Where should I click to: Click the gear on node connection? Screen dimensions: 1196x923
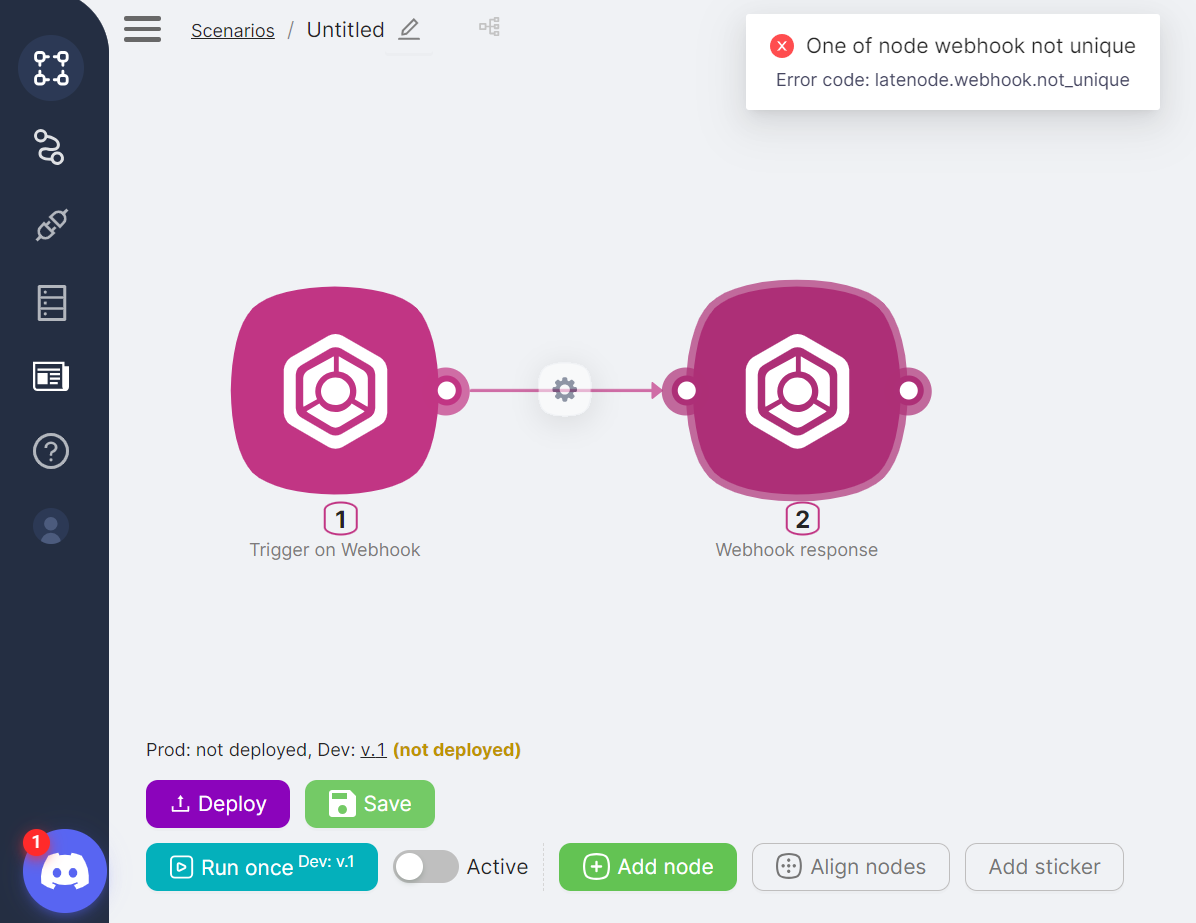[x=565, y=390]
